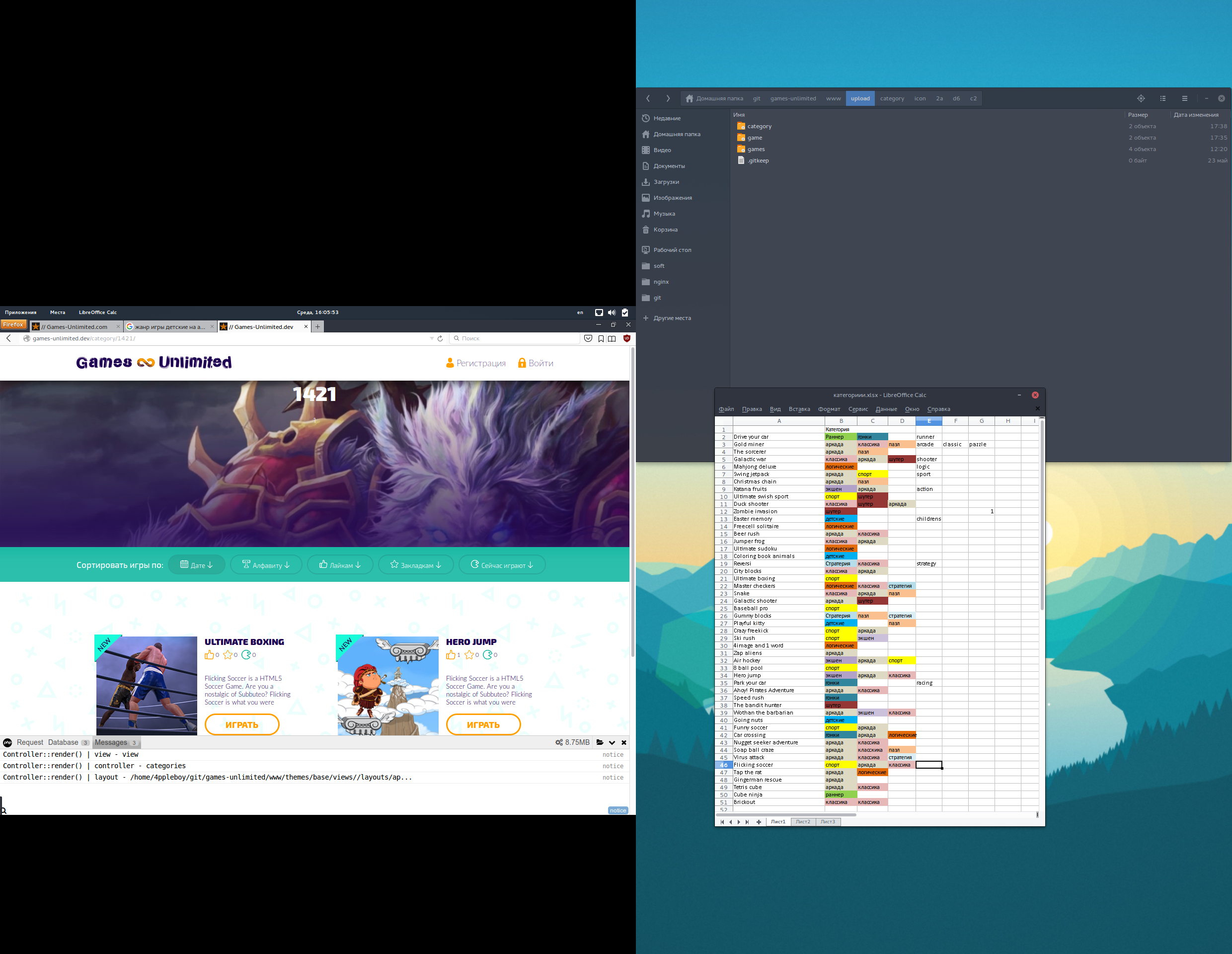This screenshot has height=954, width=1232.
Task: Click the php logo in debug bar
Action: [7, 742]
